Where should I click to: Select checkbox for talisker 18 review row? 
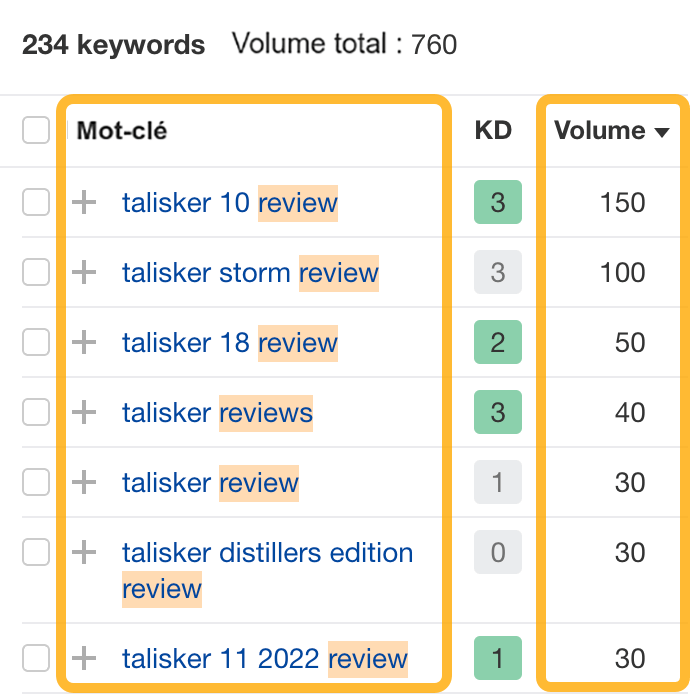(35, 343)
